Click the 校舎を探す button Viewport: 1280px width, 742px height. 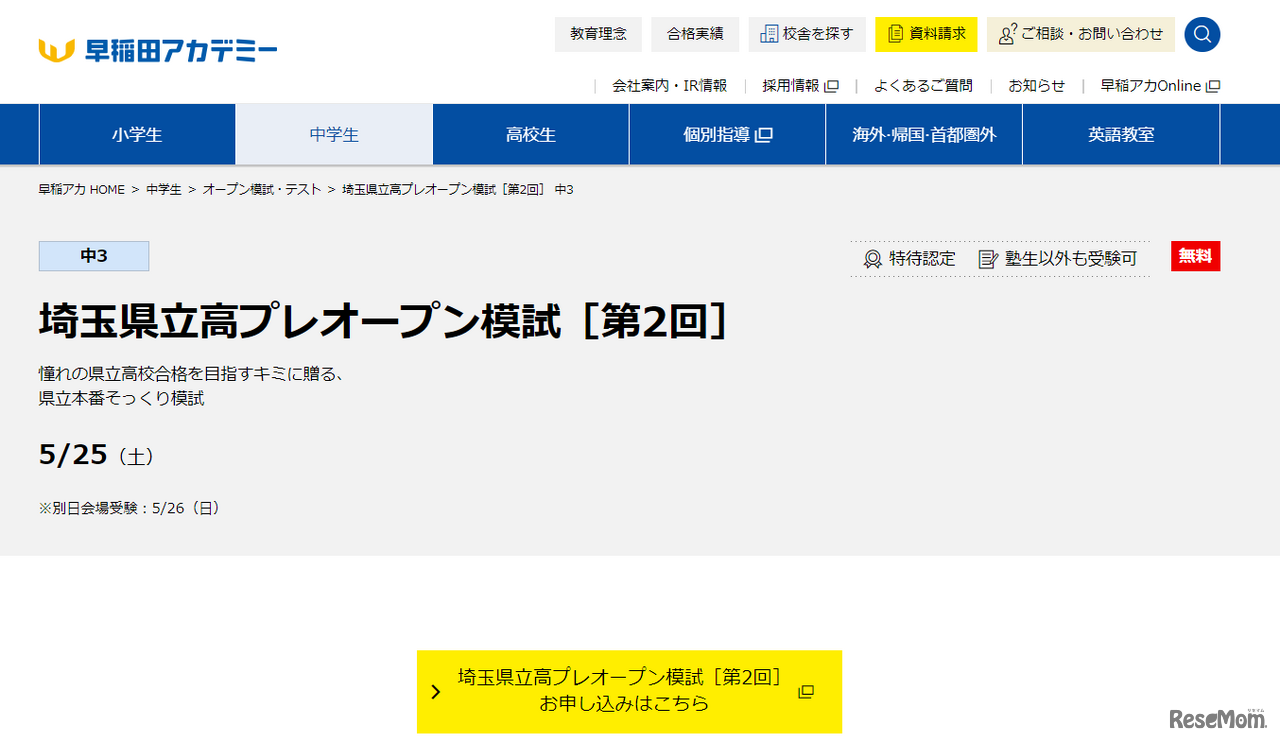[807, 34]
